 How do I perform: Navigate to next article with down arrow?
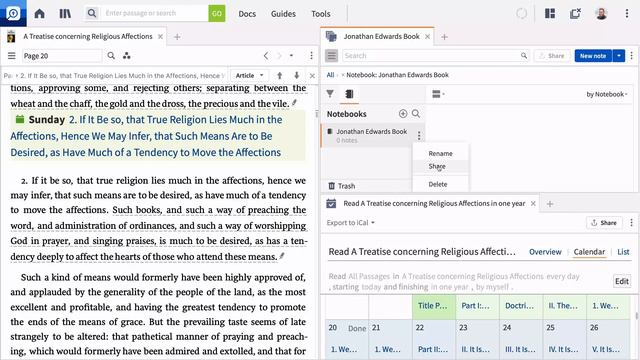297,76
